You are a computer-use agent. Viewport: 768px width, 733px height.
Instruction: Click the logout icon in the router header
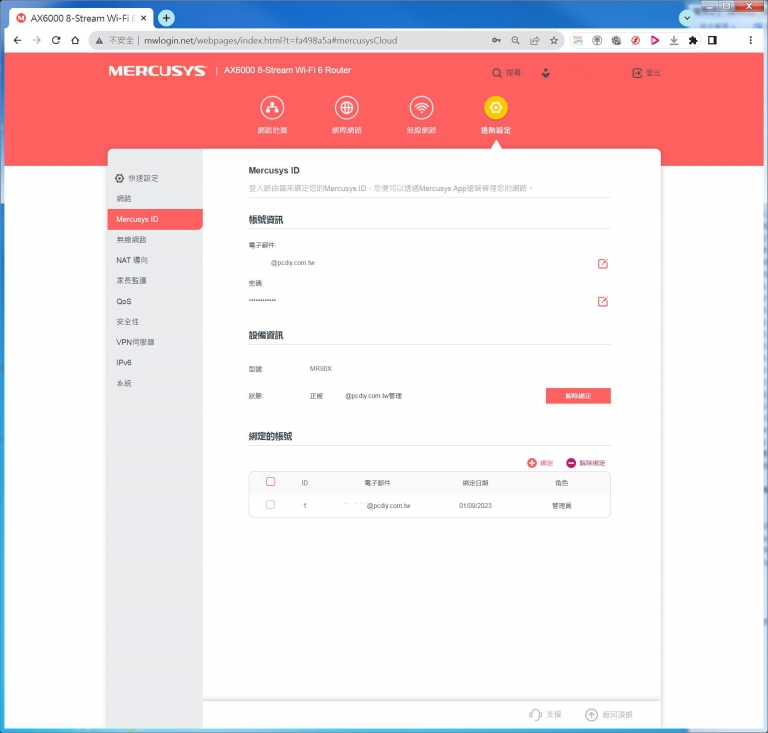(637, 73)
